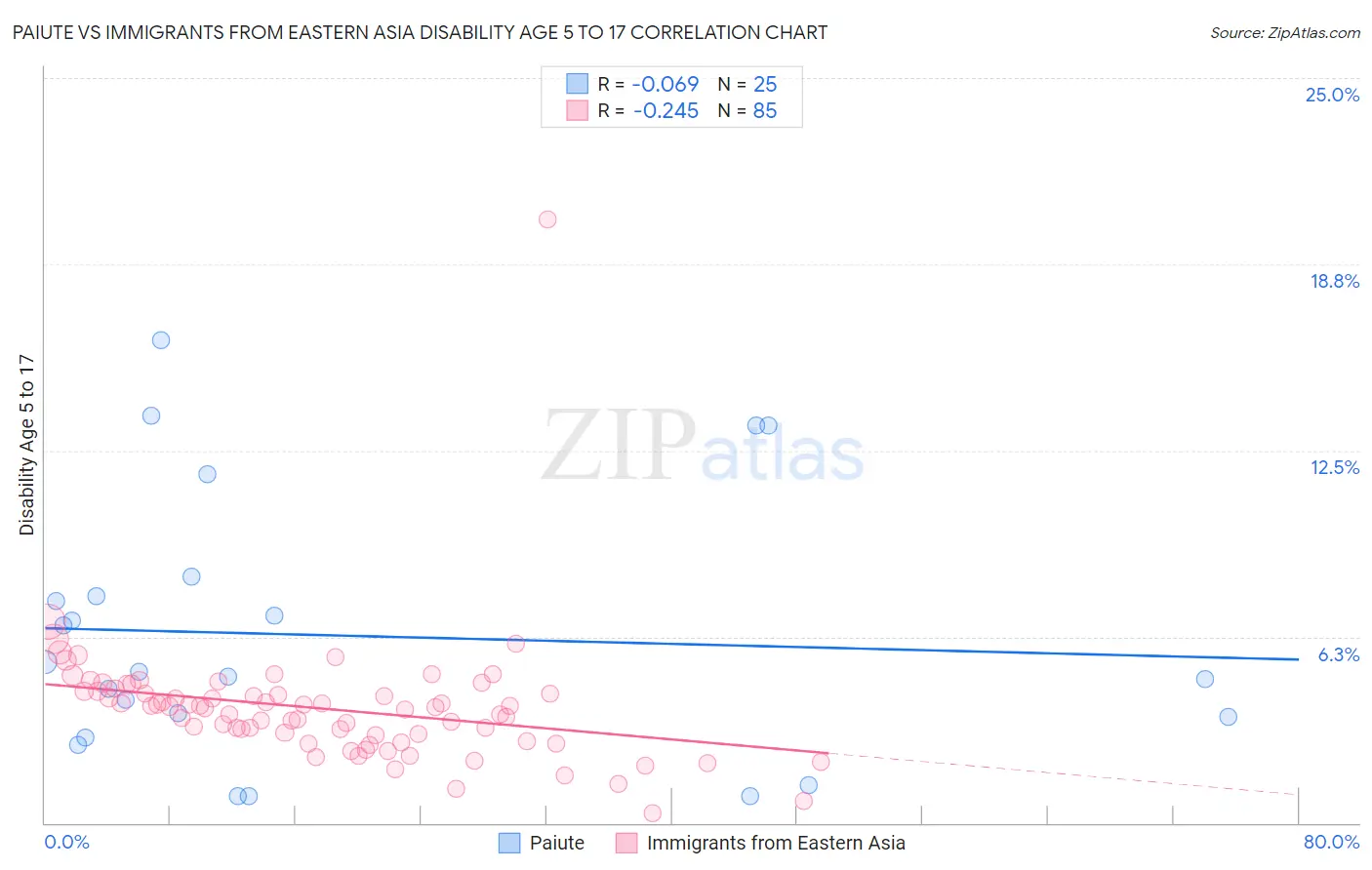Click the pink swatch in the R = -0.245 box

(578, 110)
